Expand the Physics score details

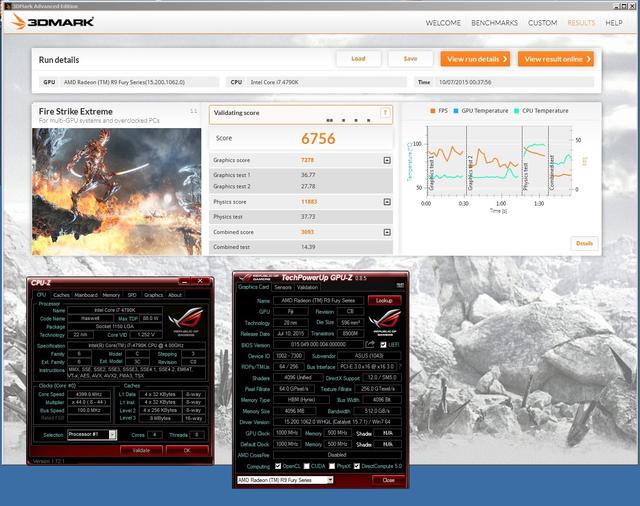pyautogui.click(x=387, y=202)
